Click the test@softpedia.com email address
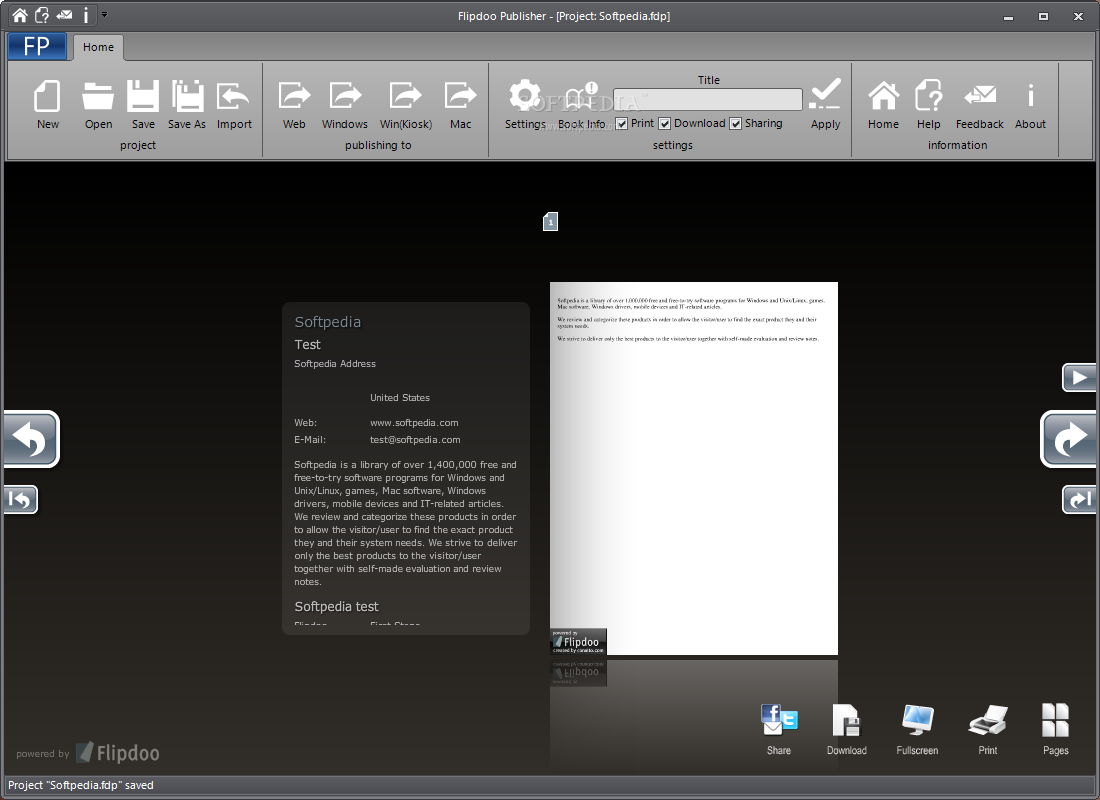This screenshot has height=800, width=1100. click(x=415, y=439)
